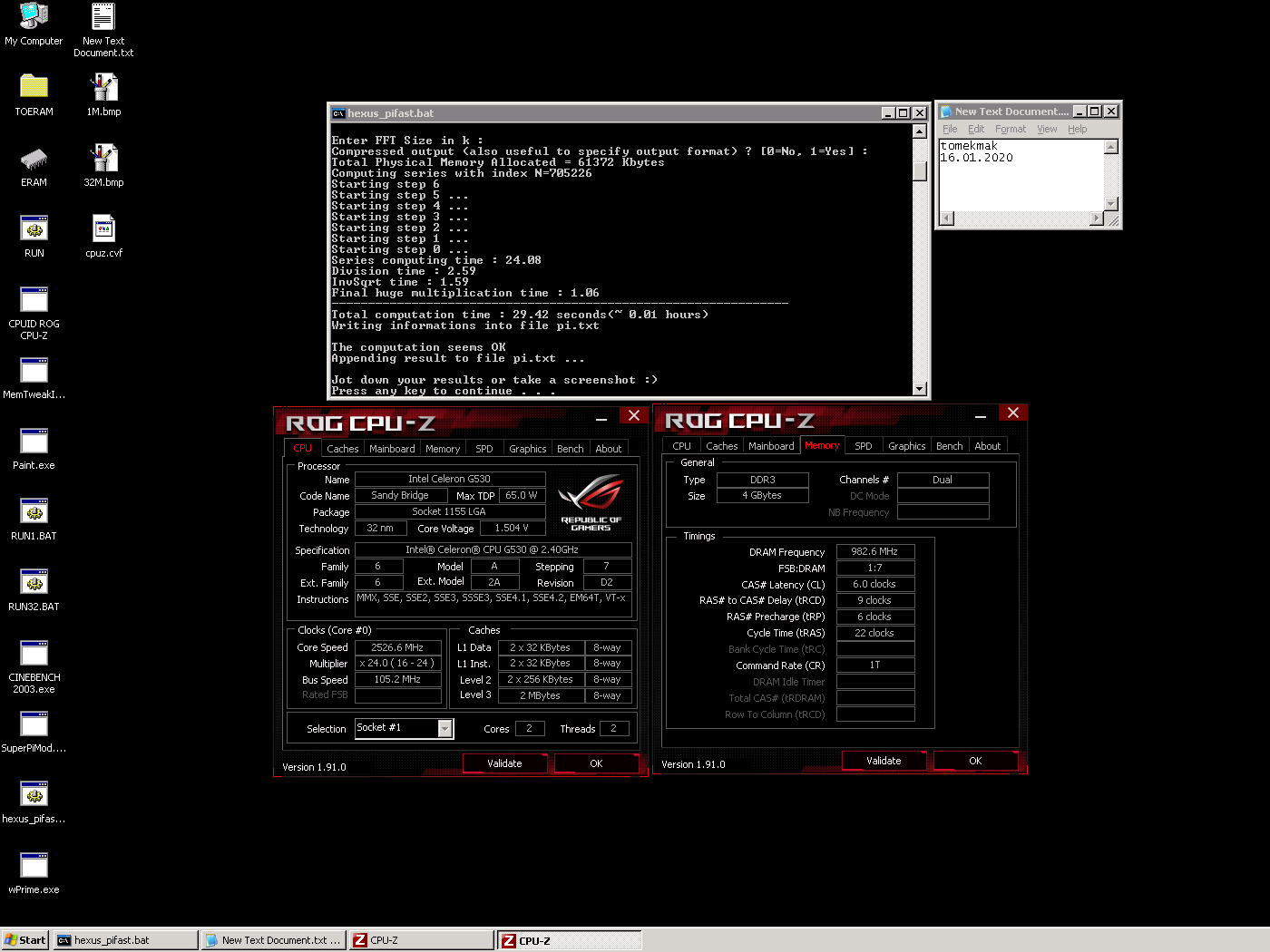This screenshot has width=1270, height=952.
Task: Click Validate in the right CPU-Z window
Action: pyautogui.click(x=884, y=761)
